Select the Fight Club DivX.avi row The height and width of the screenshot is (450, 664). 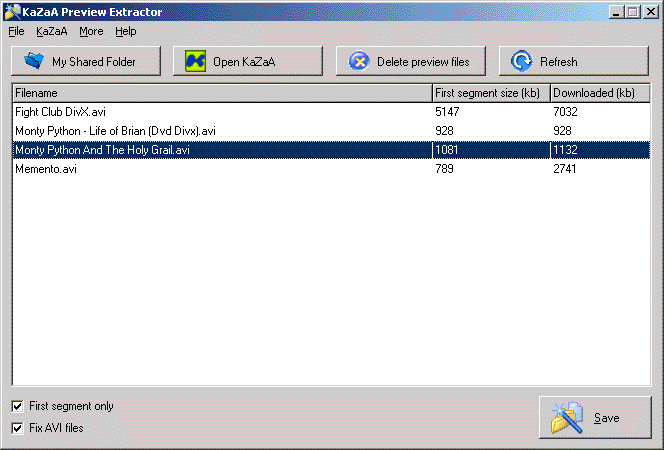pyautogui.click(x=332, y=112)
